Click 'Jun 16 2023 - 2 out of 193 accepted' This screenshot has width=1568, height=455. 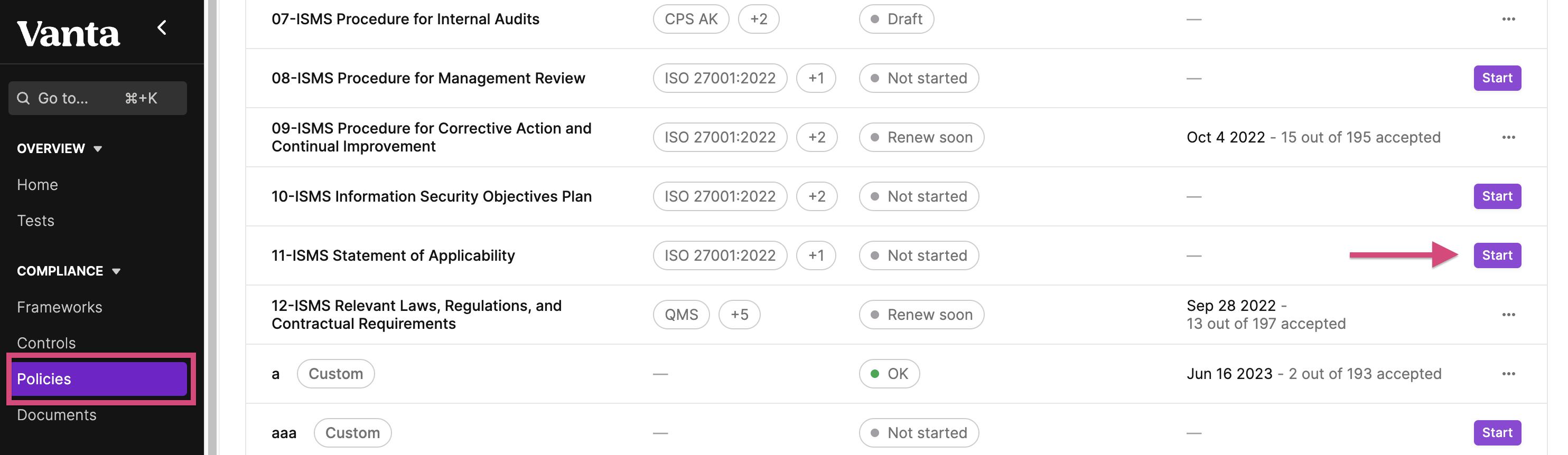click(1314, 374)
